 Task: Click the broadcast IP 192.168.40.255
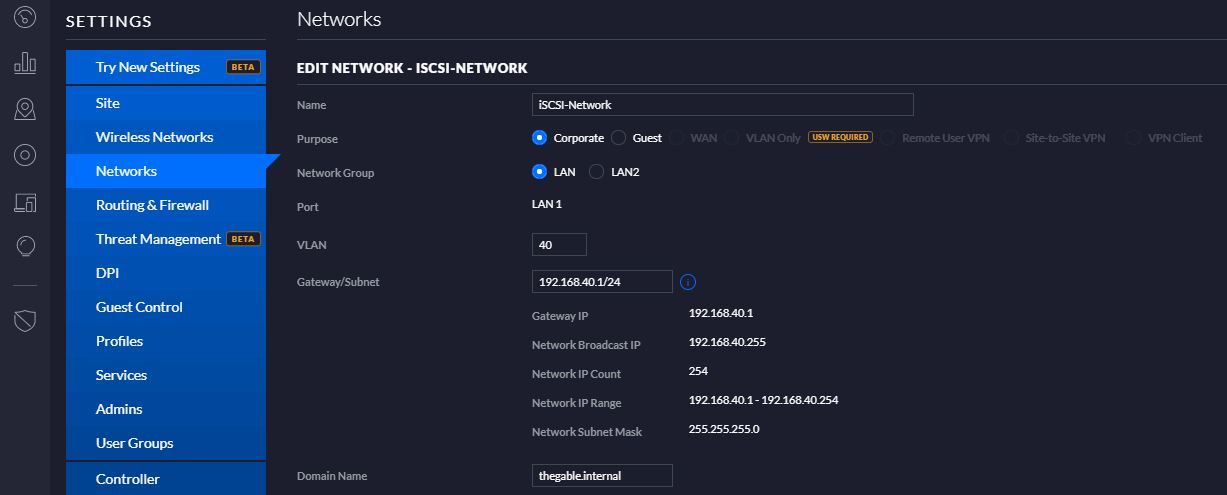click(727, 342)
